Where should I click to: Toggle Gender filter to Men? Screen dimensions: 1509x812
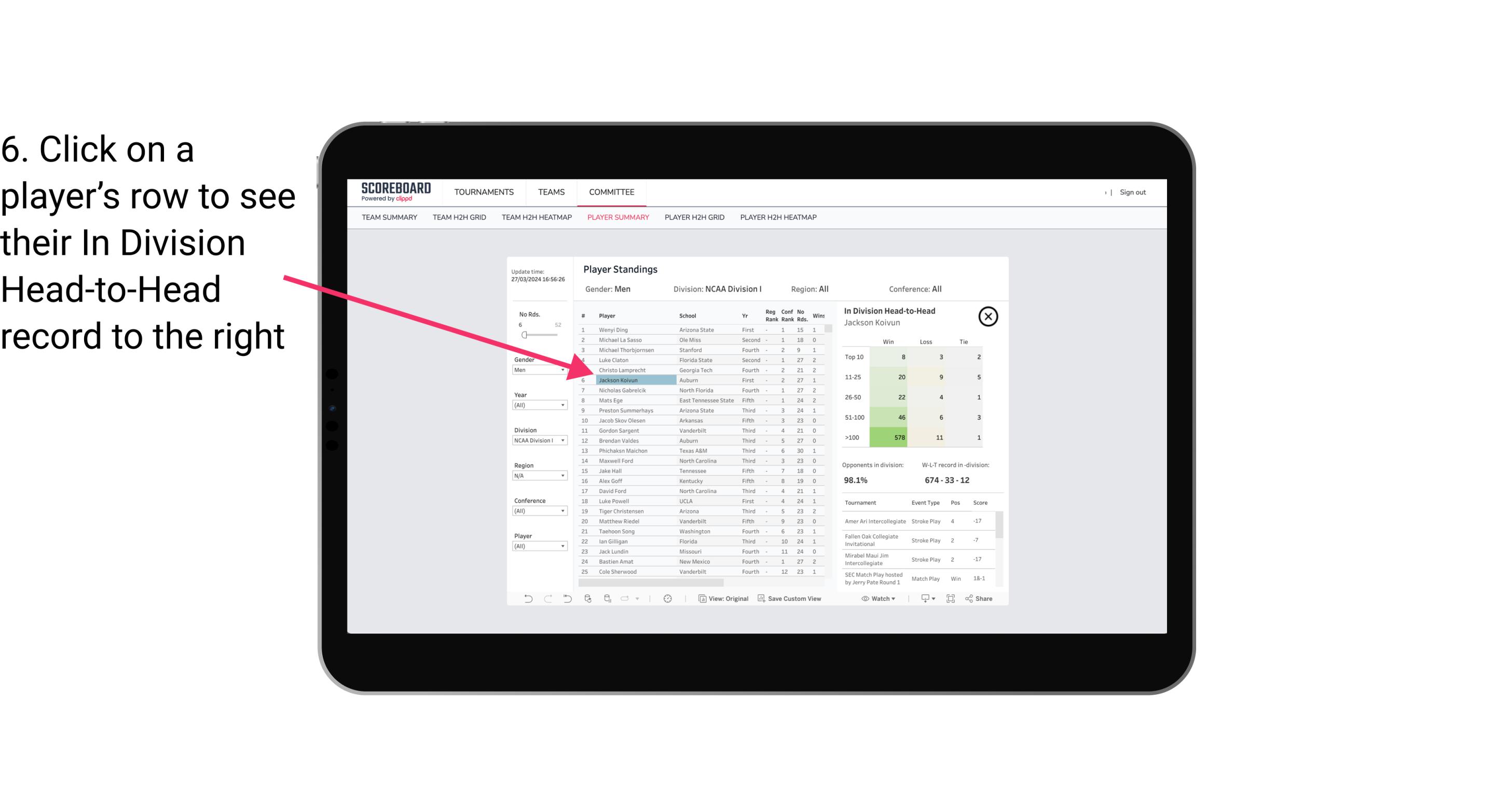point(536,370)
